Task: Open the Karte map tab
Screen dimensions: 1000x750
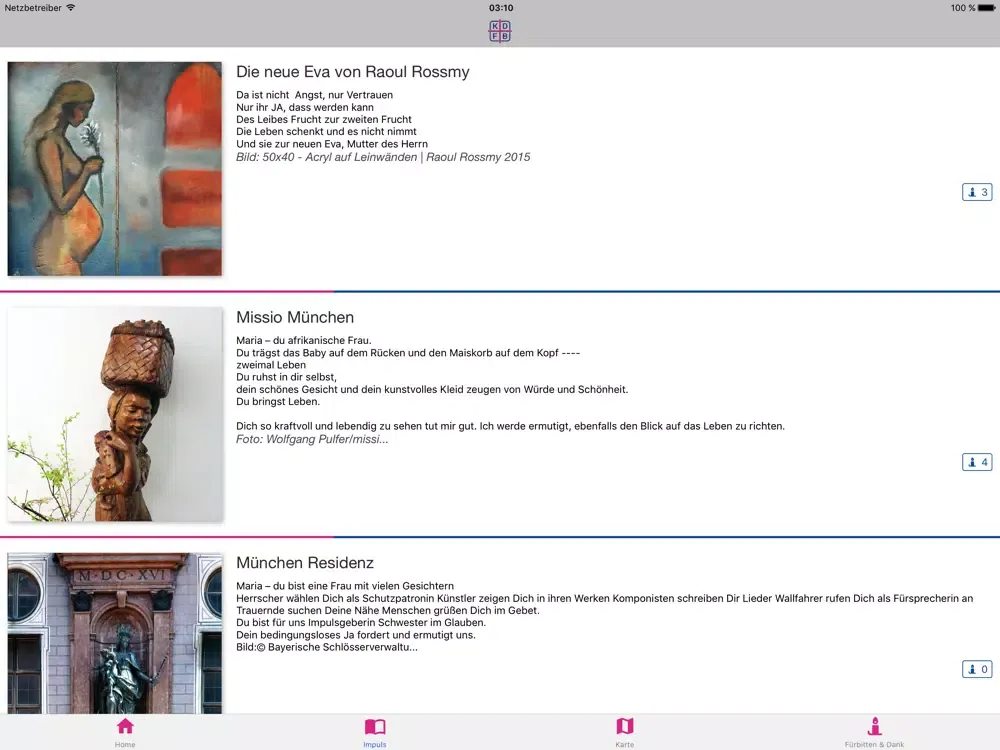Action: click(x=625, y=732)
